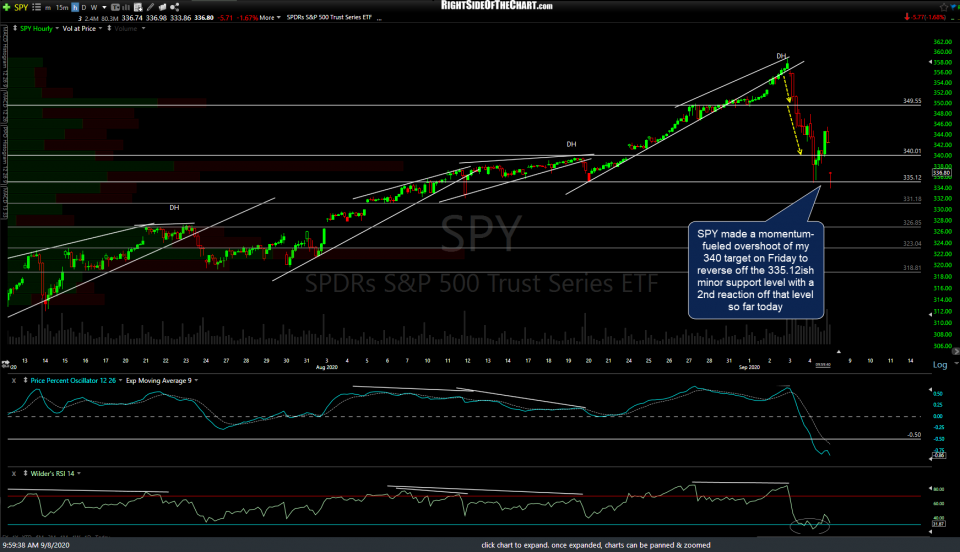
Task: Click the SPY ticker symbol field
Action: 21,7
